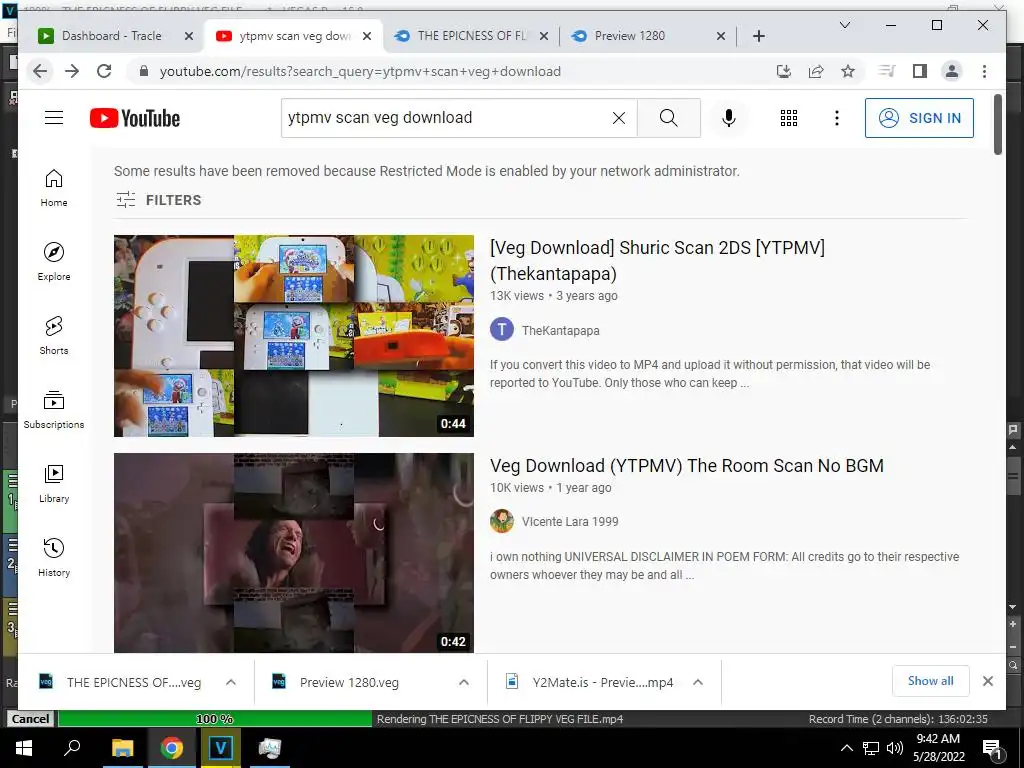Clear the search query with the X icon
1024x768 pixels.
click(618, 118)
